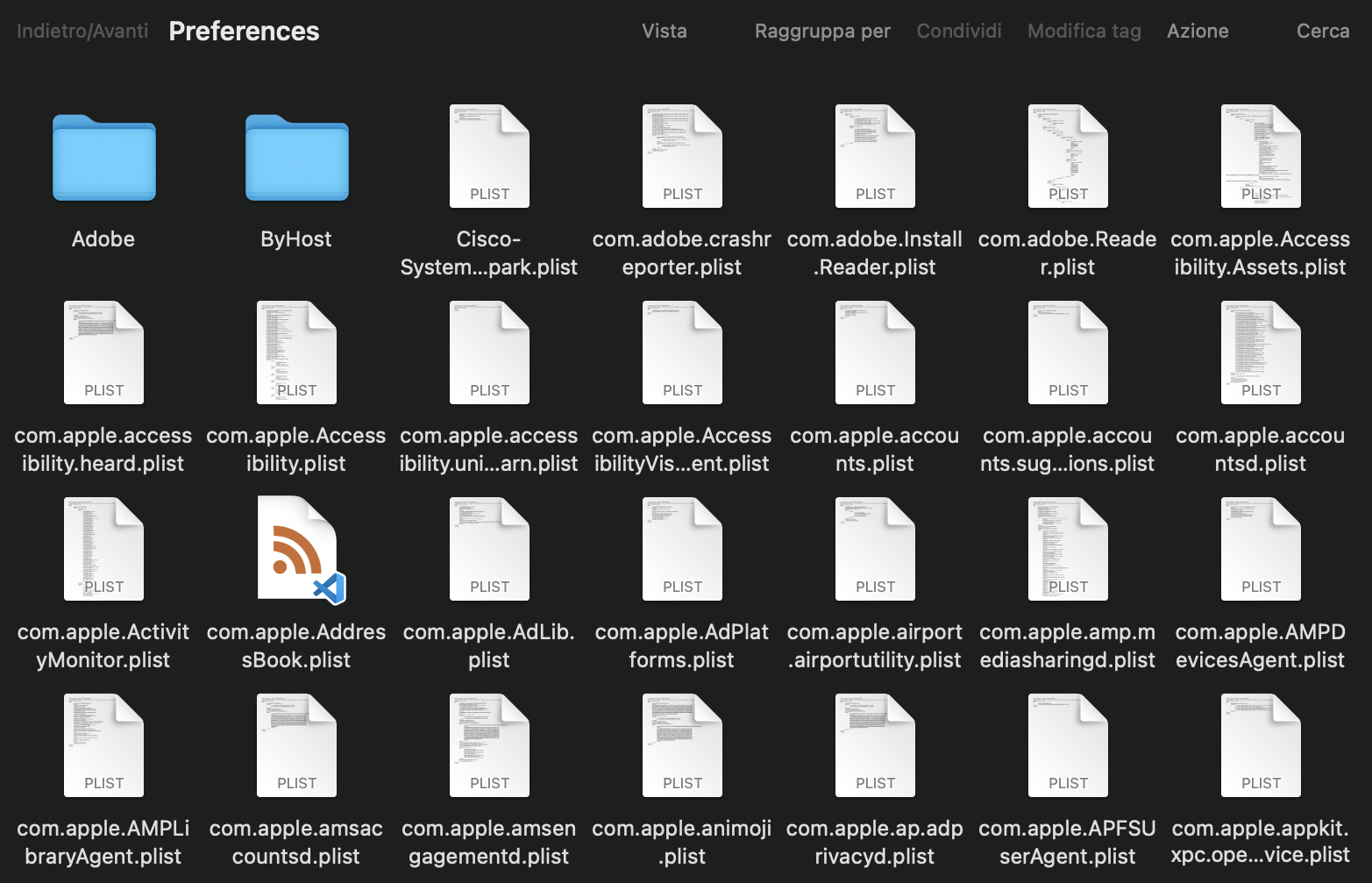Select the com.apple.amsaccountsd.plist icon

pos(296,744)
